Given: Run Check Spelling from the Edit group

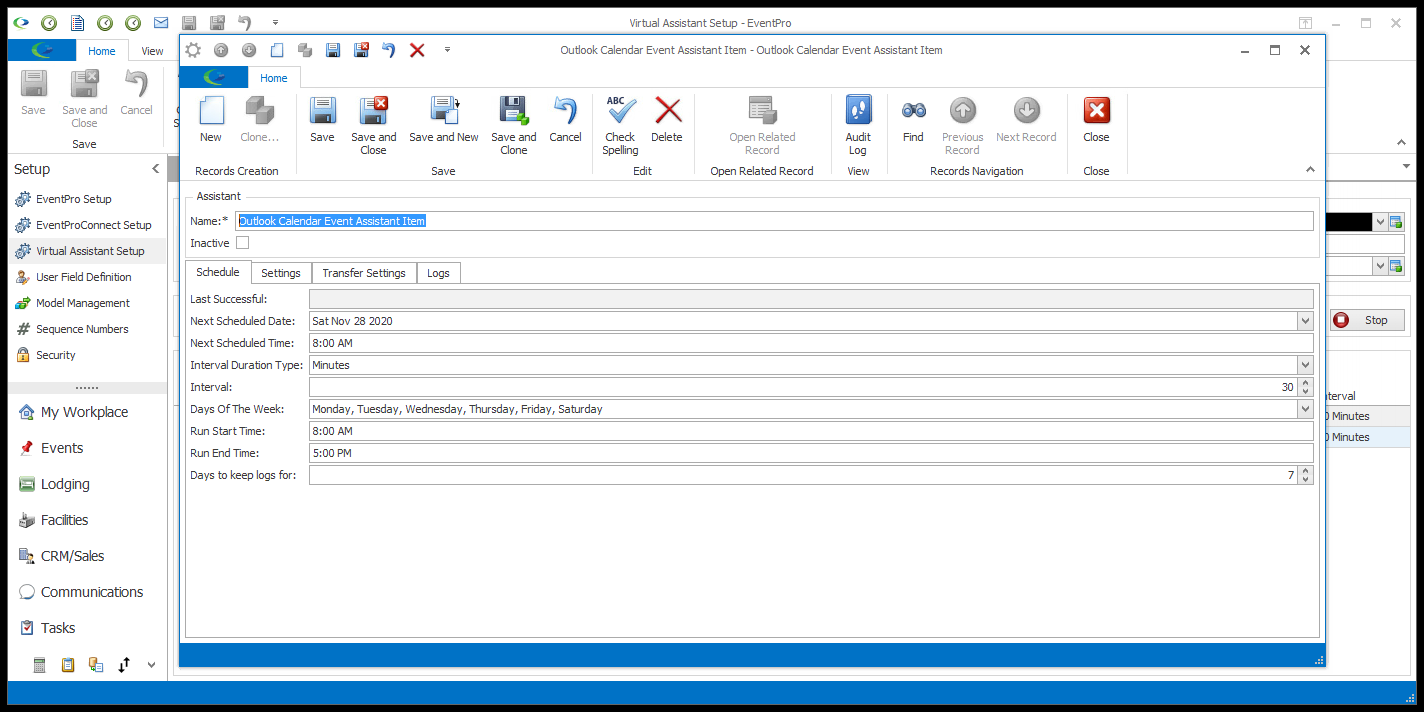Looking at the screenshot, I should (x=620, y=125).
